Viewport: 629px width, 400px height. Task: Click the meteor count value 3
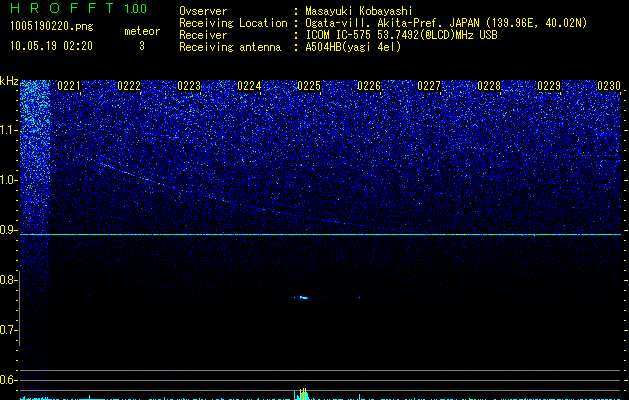point(142,46)
